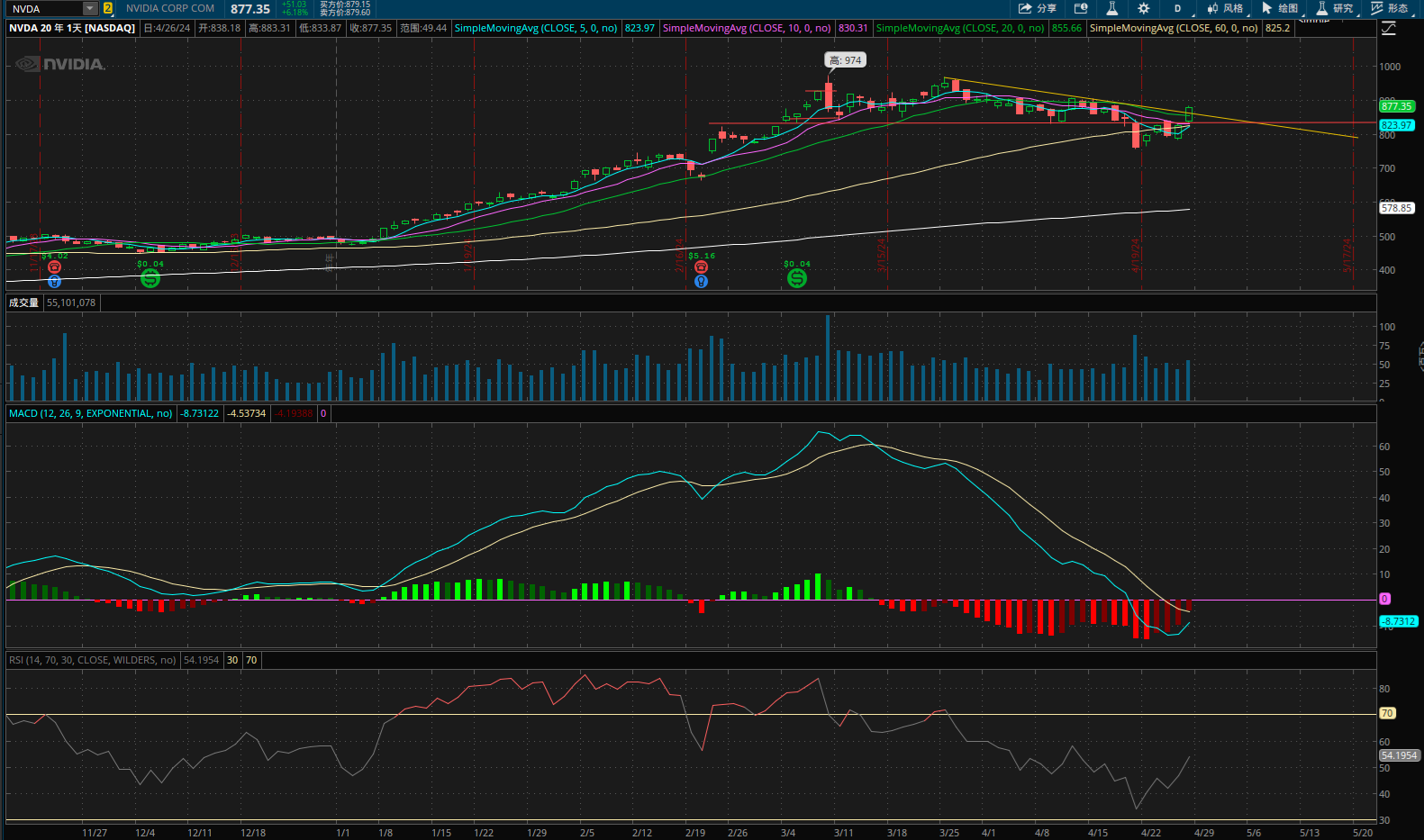Screen dimensions: 1424x840
Task: Click the MACD value -8.73122 in header
Action: pos(200,413)
